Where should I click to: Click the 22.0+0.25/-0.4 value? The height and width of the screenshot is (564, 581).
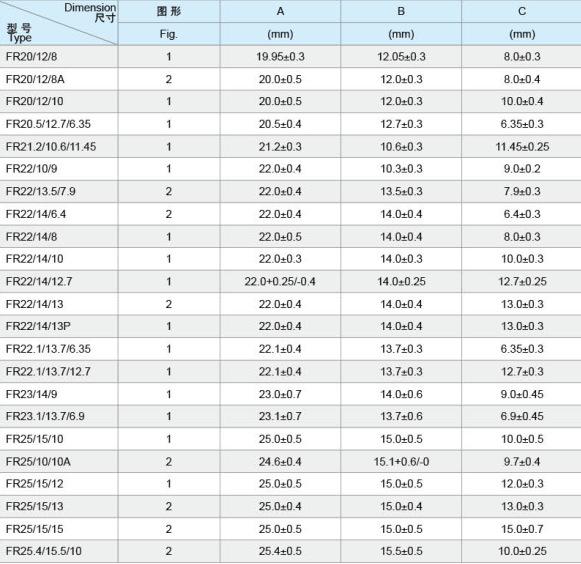coord(280,282)
